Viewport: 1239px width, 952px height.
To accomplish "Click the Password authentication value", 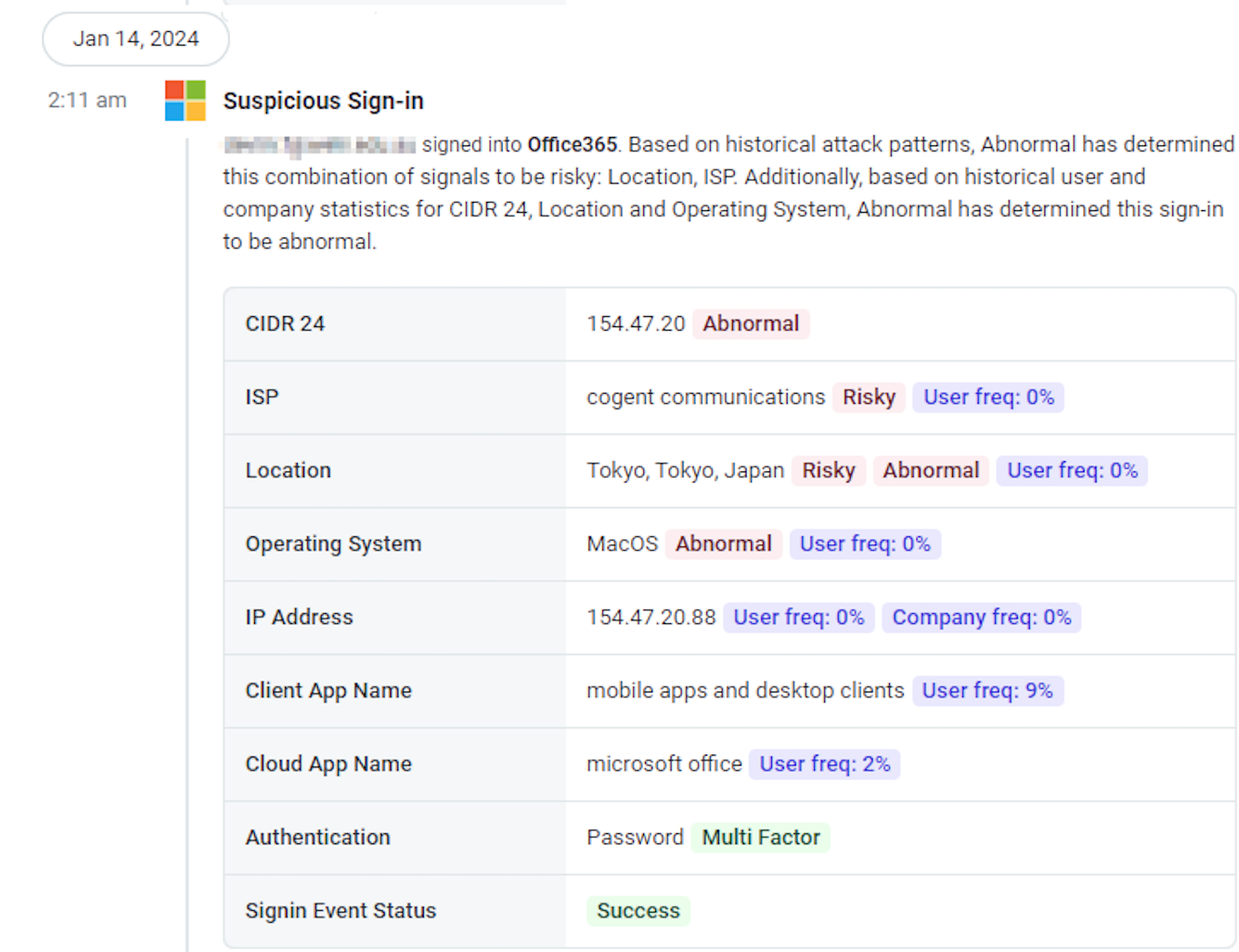I will [x=635, y=837].
